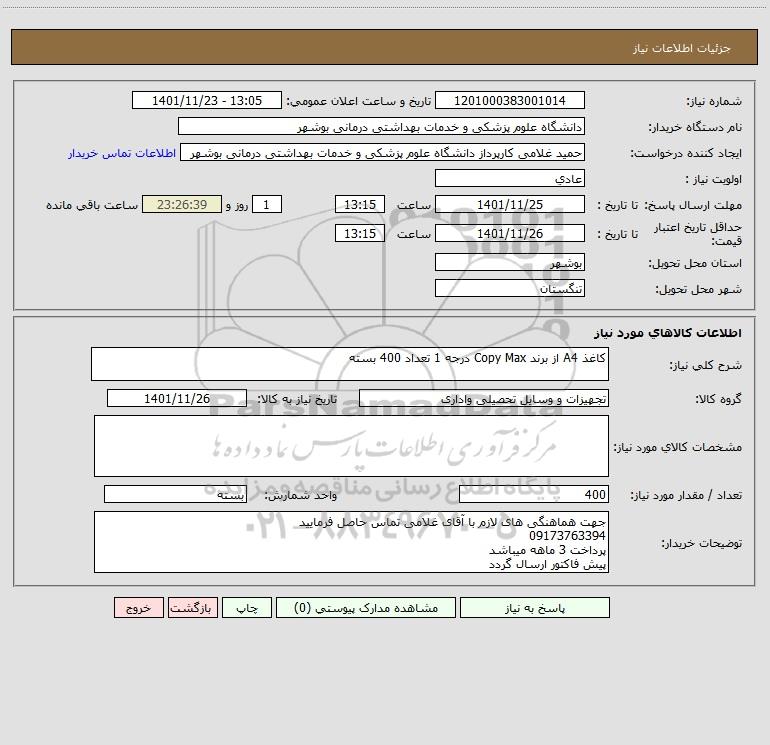Click the delivery province field 'بوشهر'

pos(510,263)
